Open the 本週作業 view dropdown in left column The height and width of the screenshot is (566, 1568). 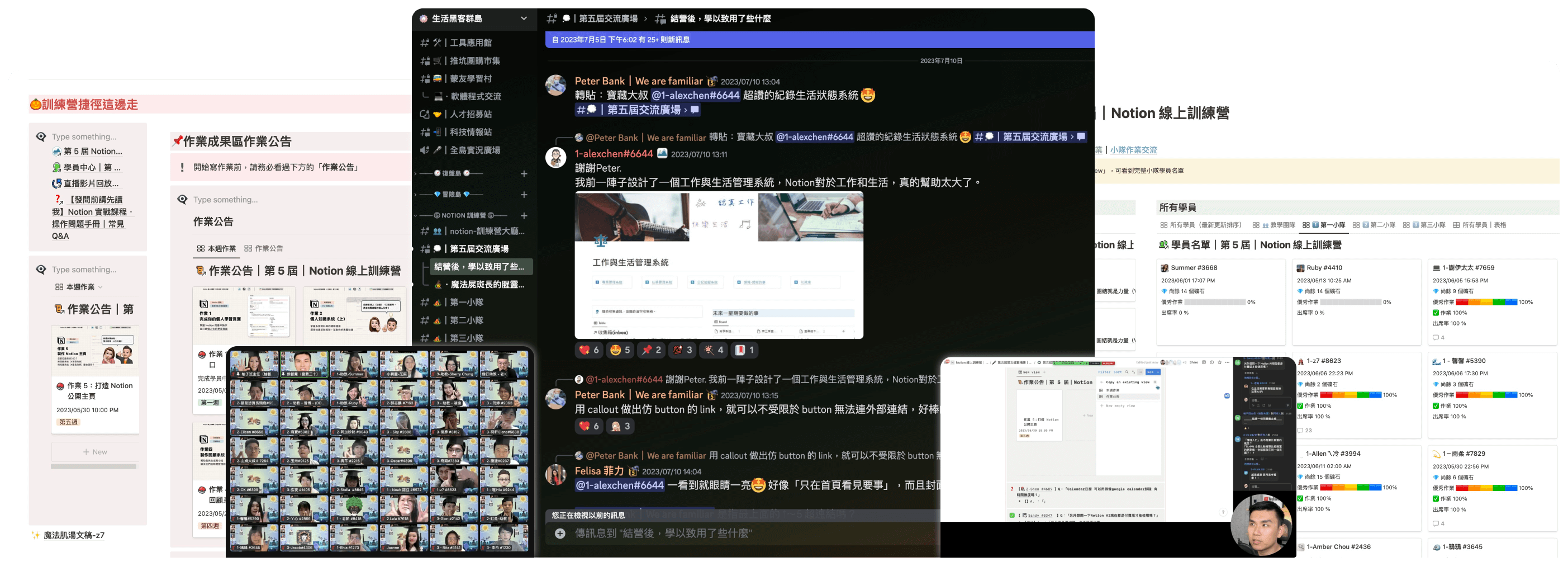tap(79, 287)
